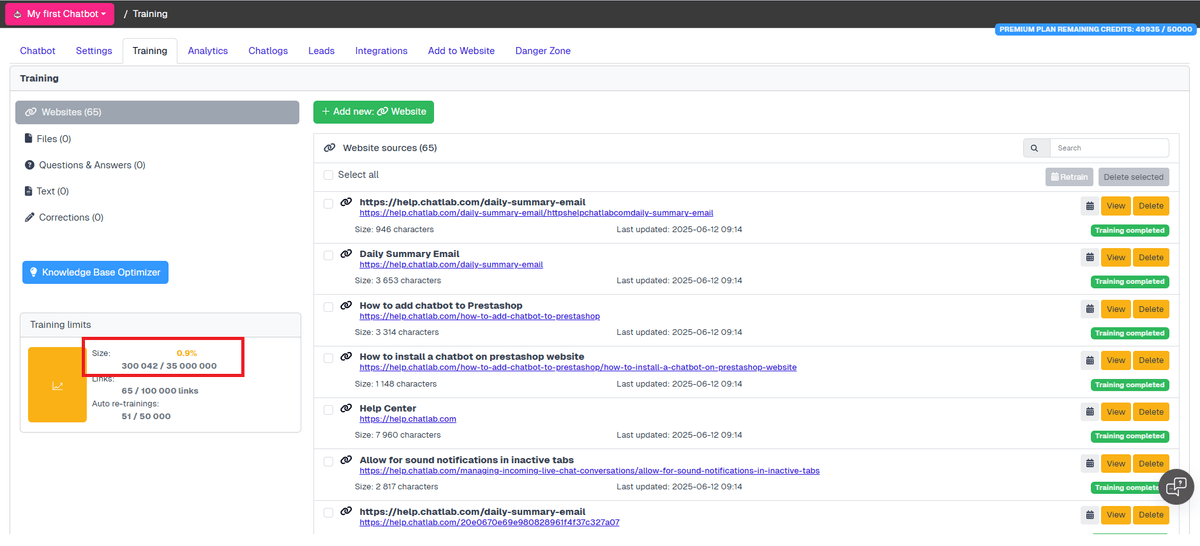Launch the Knowledge Base Optimizer

coord(95,272)
